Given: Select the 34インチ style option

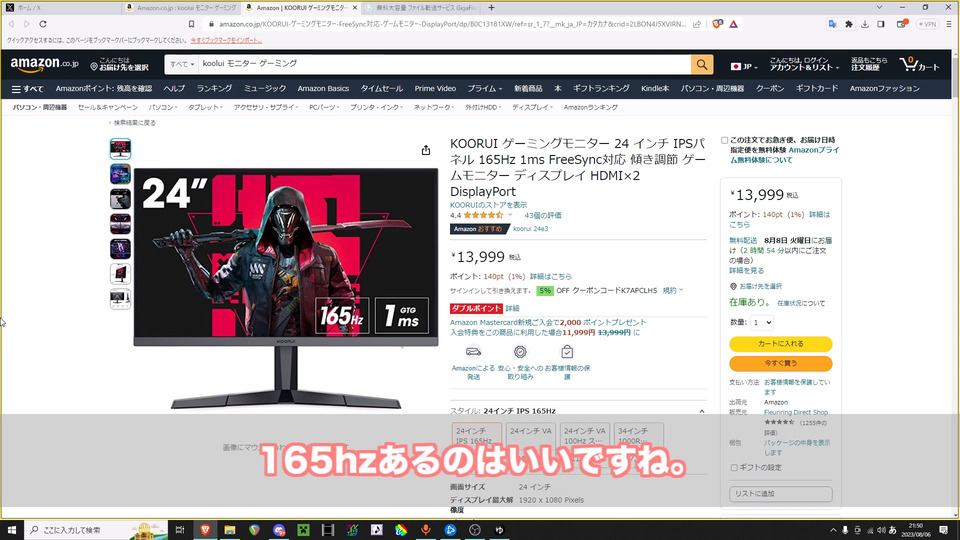Looking at the screenshot, I should 639,435.
